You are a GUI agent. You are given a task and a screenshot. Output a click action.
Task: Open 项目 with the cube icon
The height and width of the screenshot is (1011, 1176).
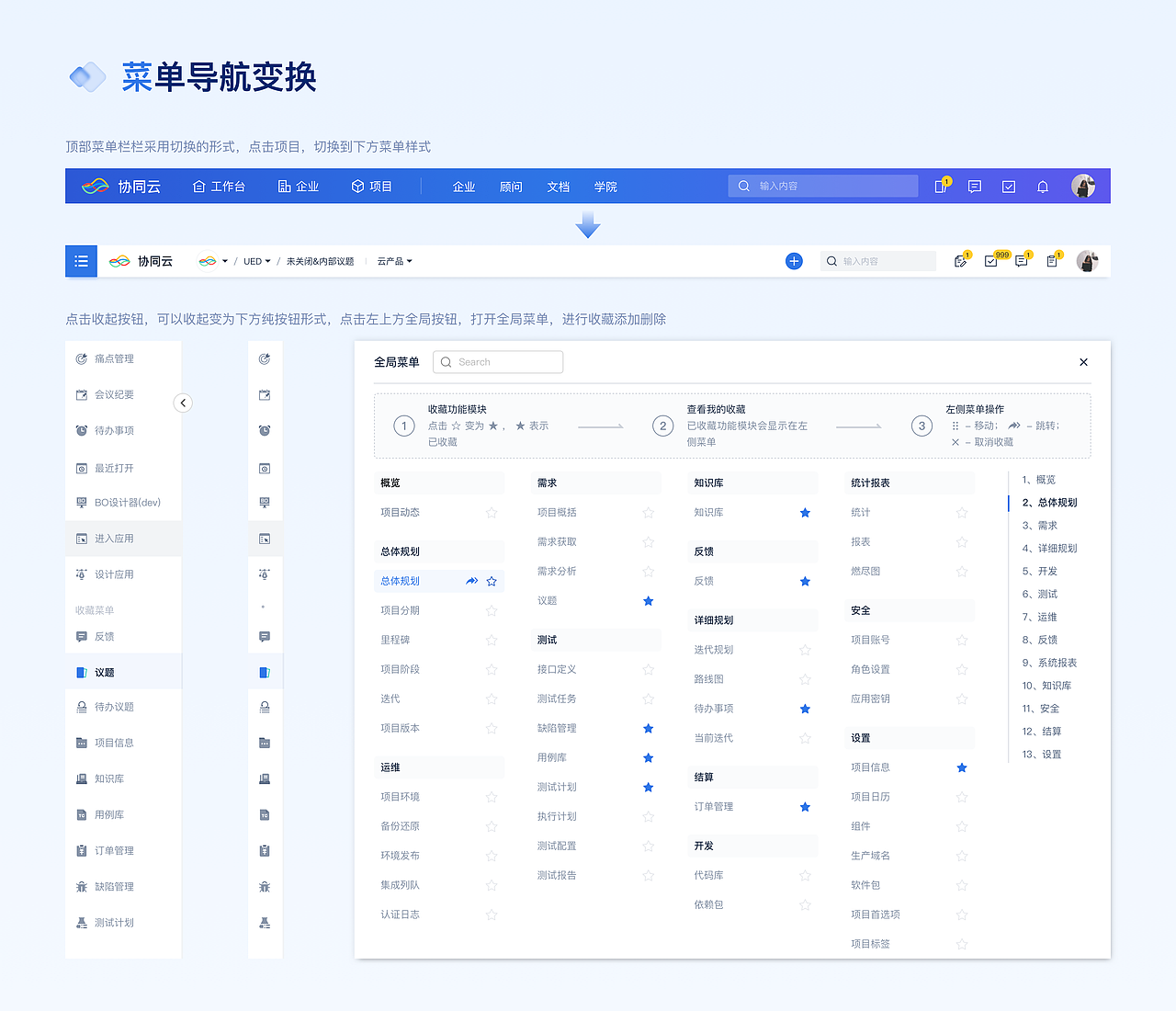tap(371, 187)
